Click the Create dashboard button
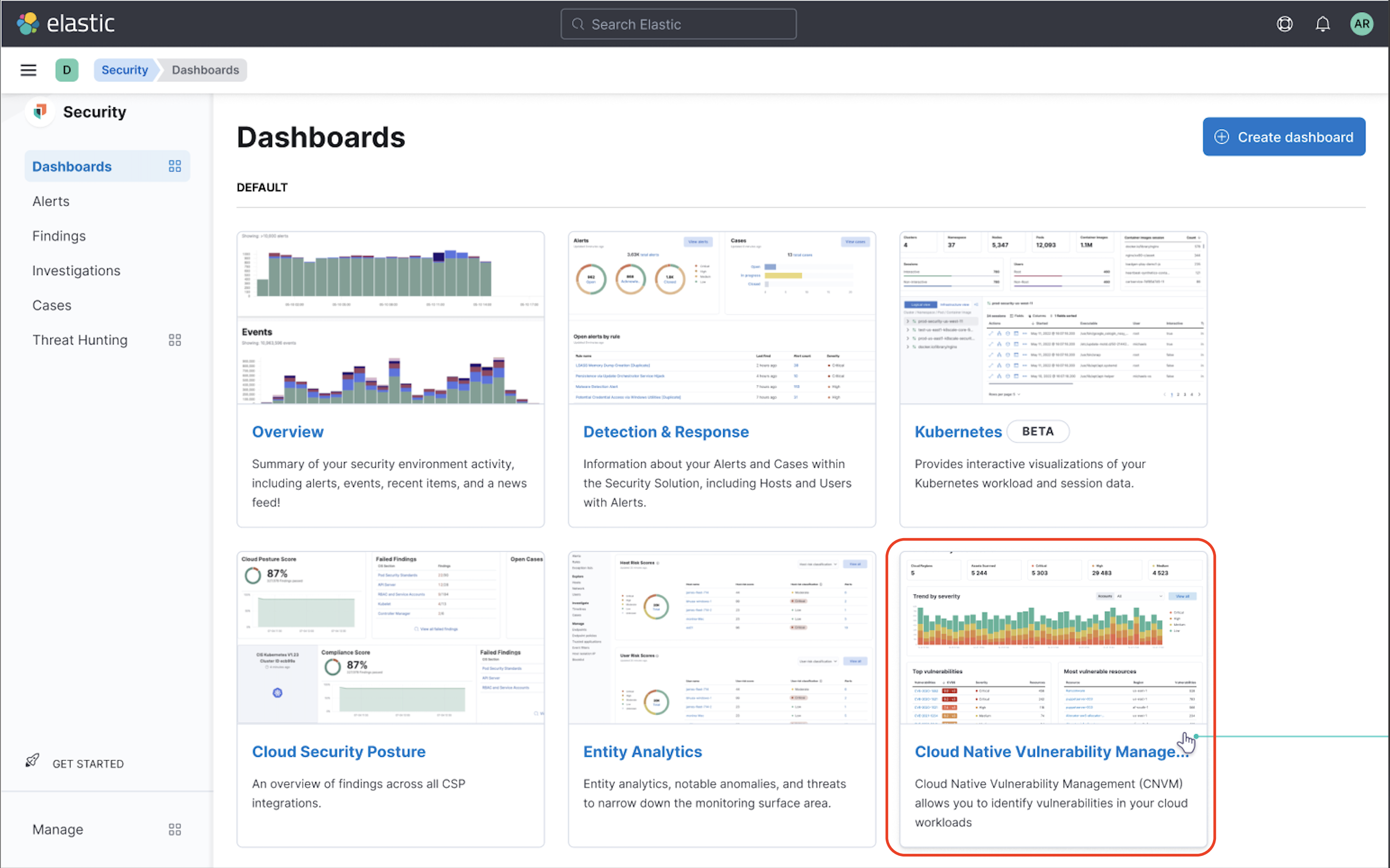1390x868 pixels. pyautogui.click(x=1284, y=137)
